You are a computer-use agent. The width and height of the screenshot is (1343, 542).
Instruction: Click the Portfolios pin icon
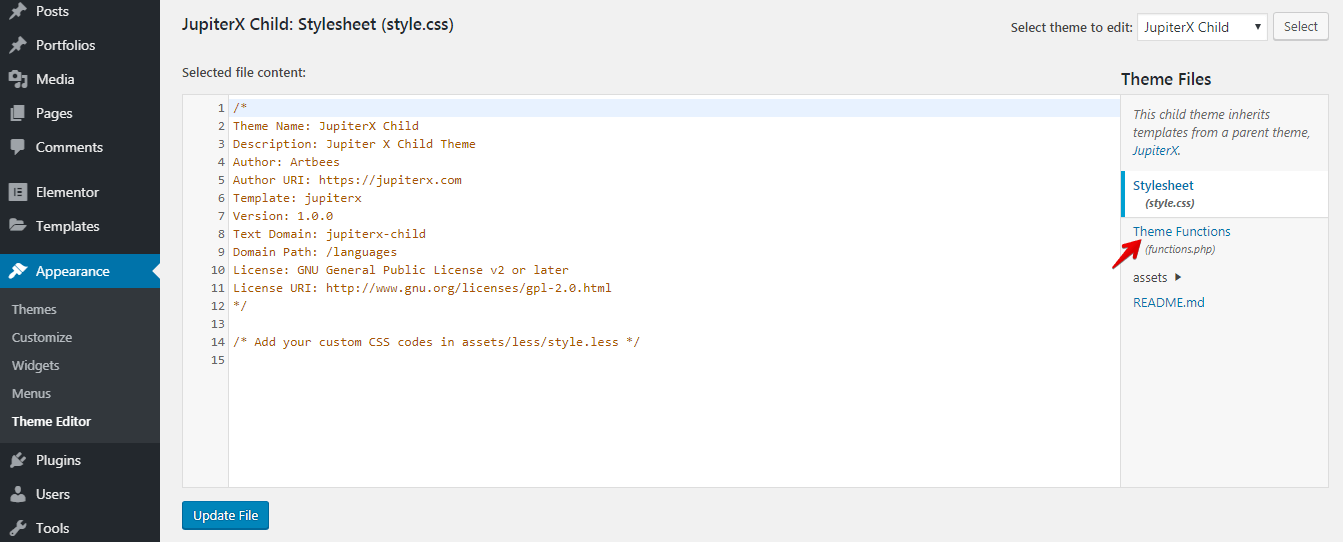tap(17, 45)
